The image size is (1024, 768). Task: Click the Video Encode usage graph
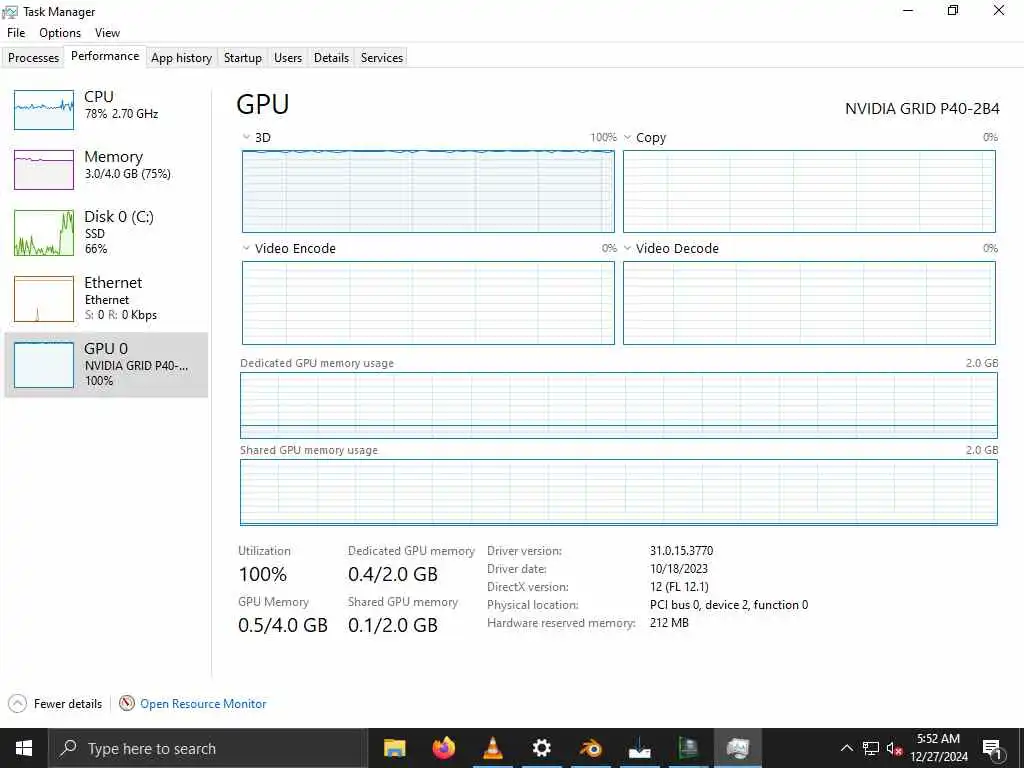(428, 303)
